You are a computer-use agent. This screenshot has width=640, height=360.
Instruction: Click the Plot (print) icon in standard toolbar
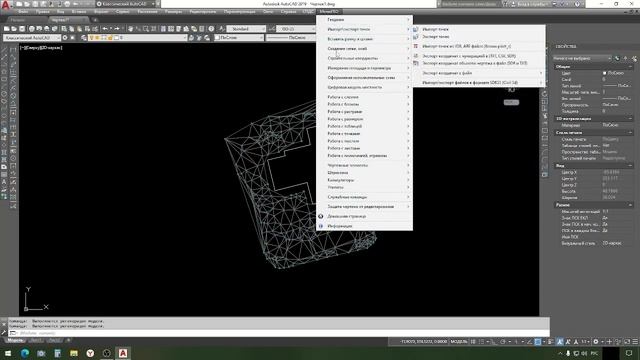click(31, 29)
